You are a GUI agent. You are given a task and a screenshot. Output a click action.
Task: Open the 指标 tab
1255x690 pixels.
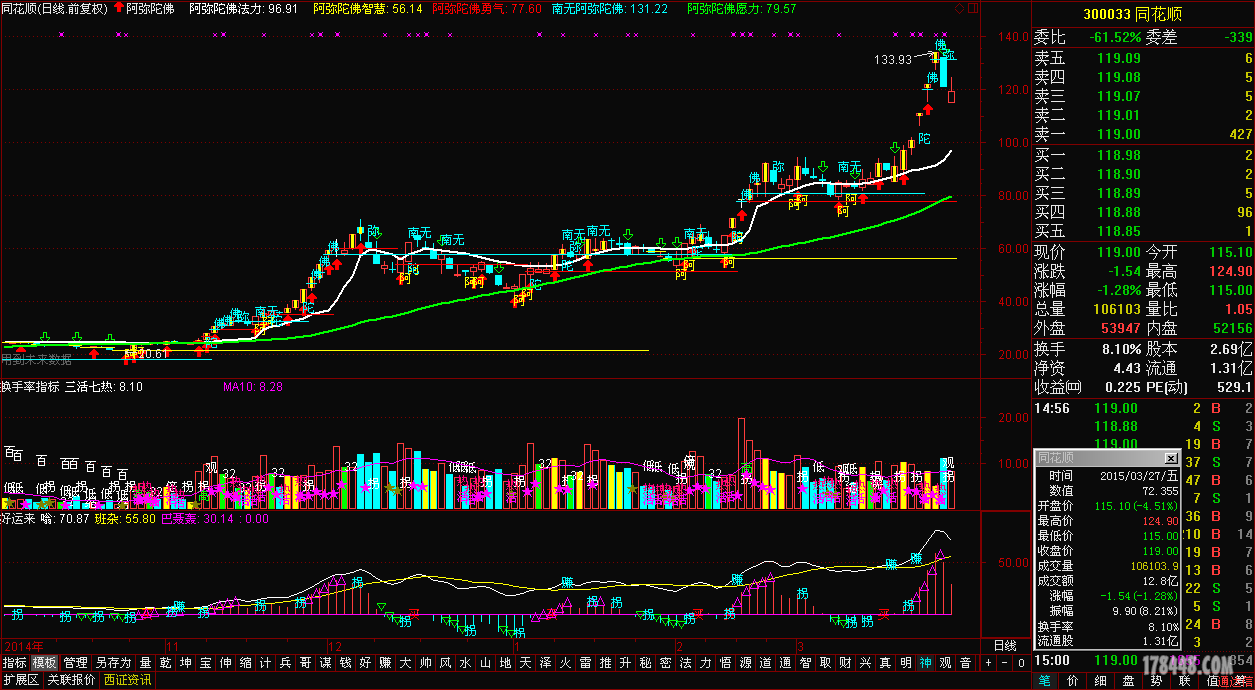pos(15,662)
